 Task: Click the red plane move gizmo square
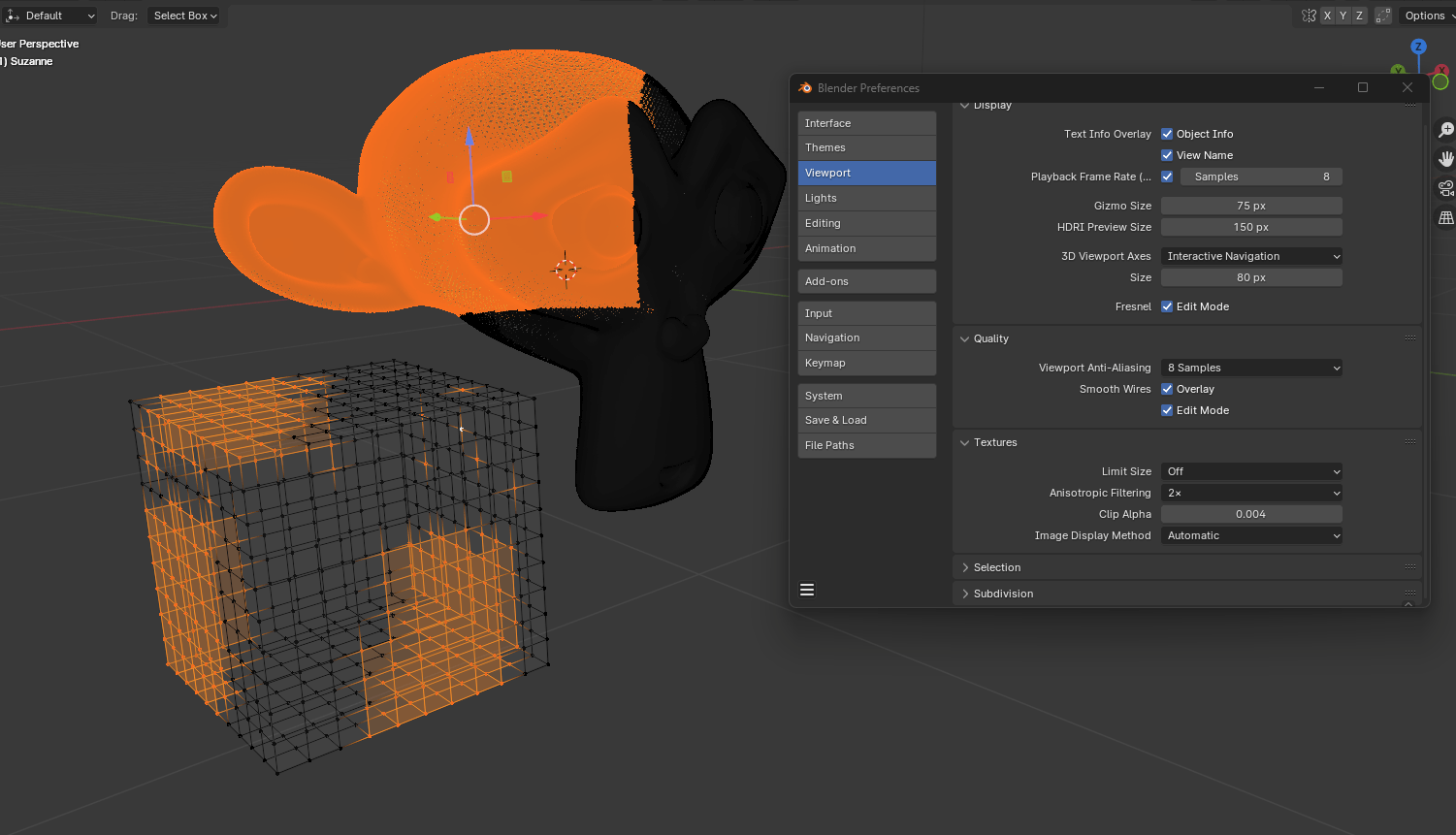tap(450, 177)
